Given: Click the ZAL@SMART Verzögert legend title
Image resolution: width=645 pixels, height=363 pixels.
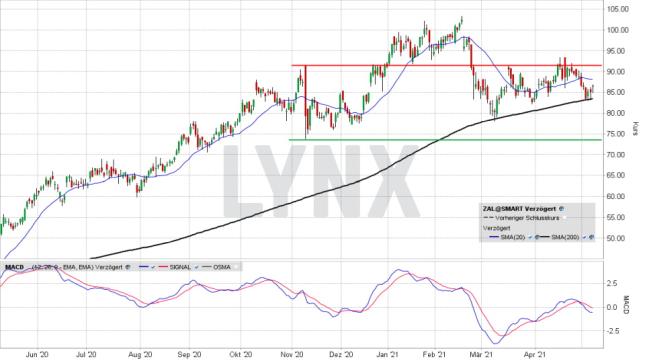Looking at the screenshot, I should pyautogui.click(x=519, y=209).
